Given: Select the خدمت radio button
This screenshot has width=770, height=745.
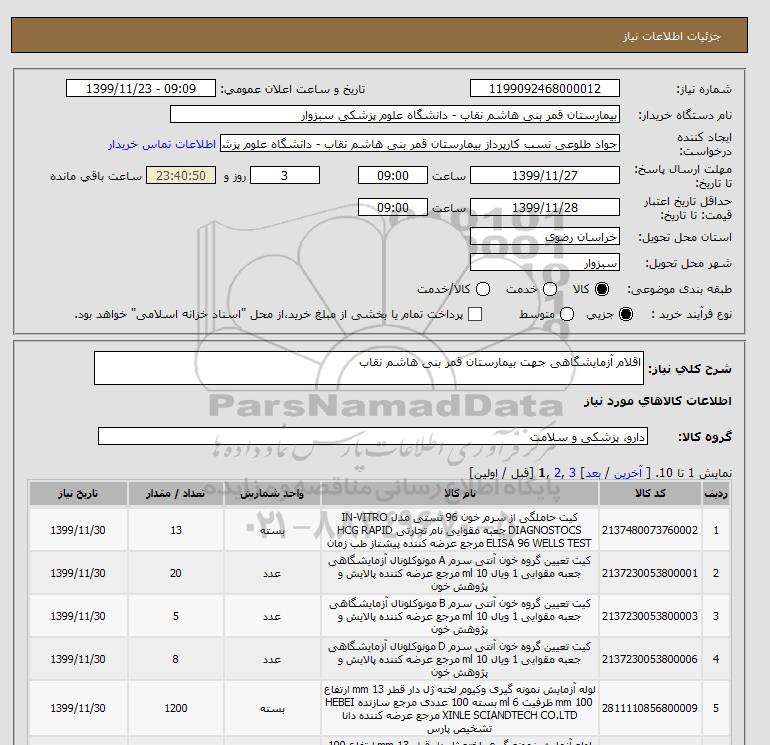Looking at the screenshot, I should pos(550,289).
